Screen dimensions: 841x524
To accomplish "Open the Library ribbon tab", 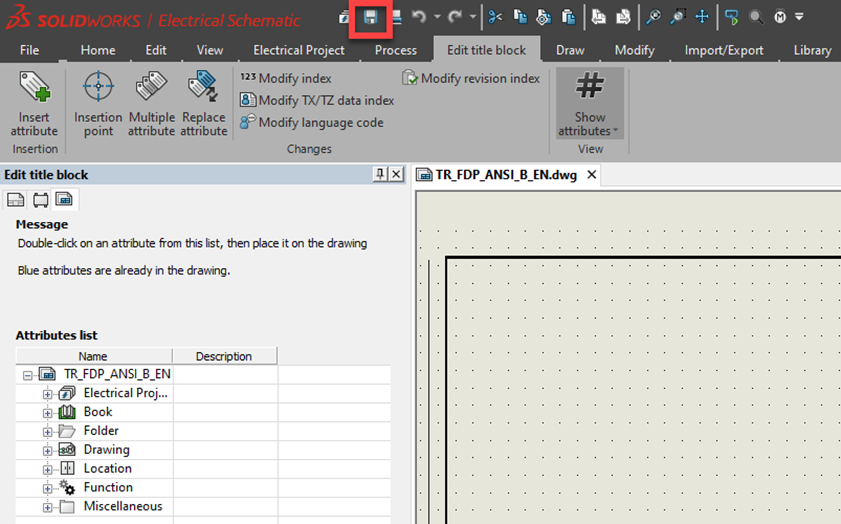I will 812,50.
